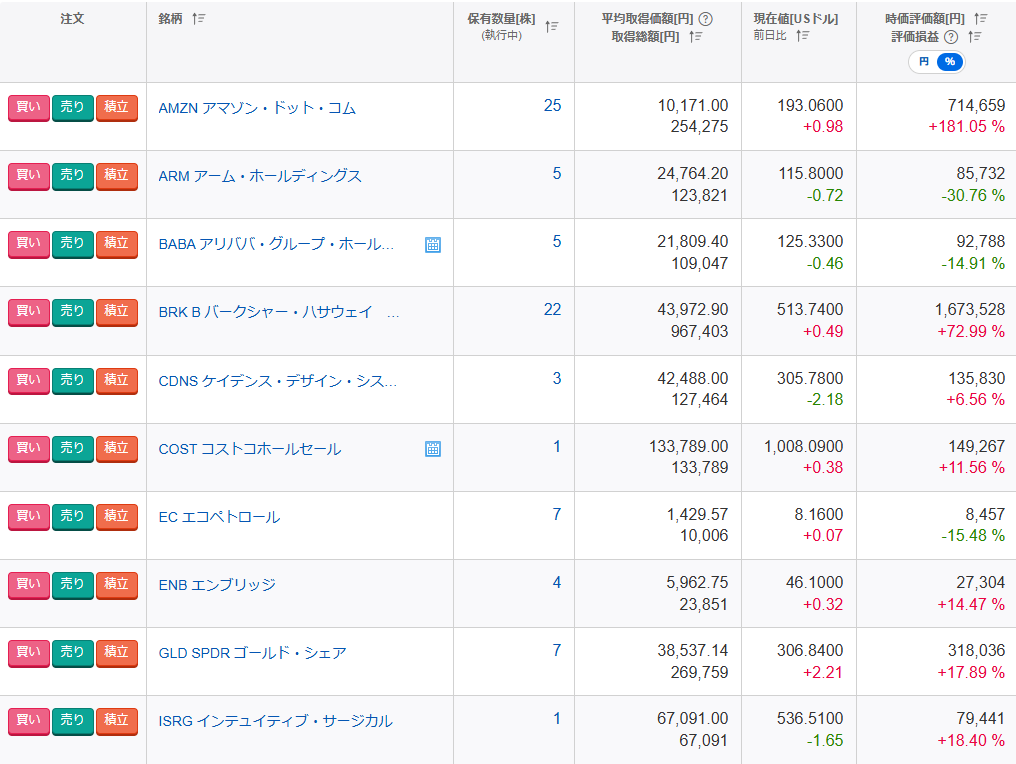Viewport: 1016px width, 764px height.
Task: Set up 積立 for ARM
Action: (117, 176)
